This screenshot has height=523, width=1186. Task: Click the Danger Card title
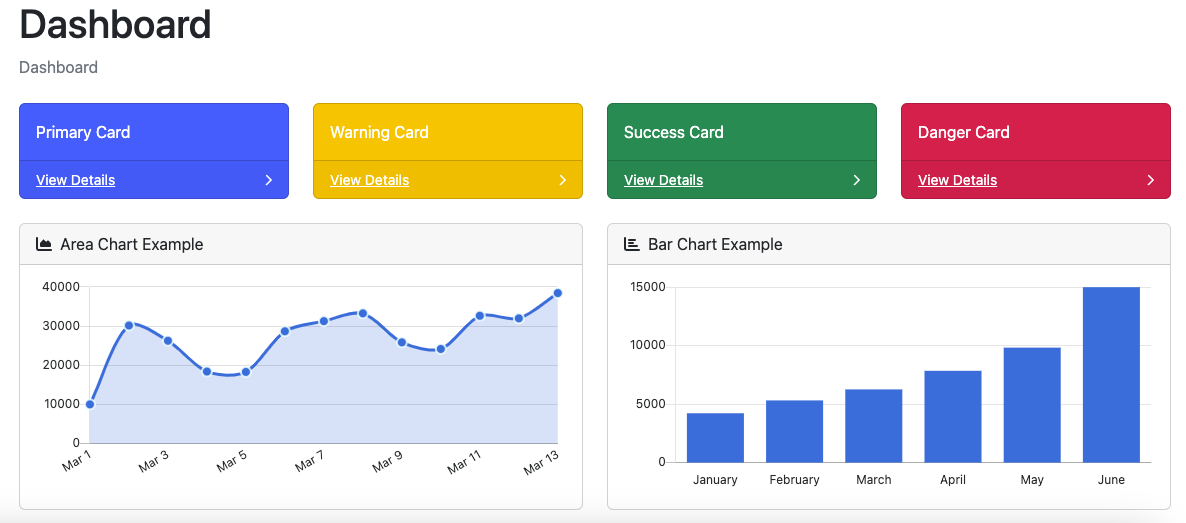(963, 132)
